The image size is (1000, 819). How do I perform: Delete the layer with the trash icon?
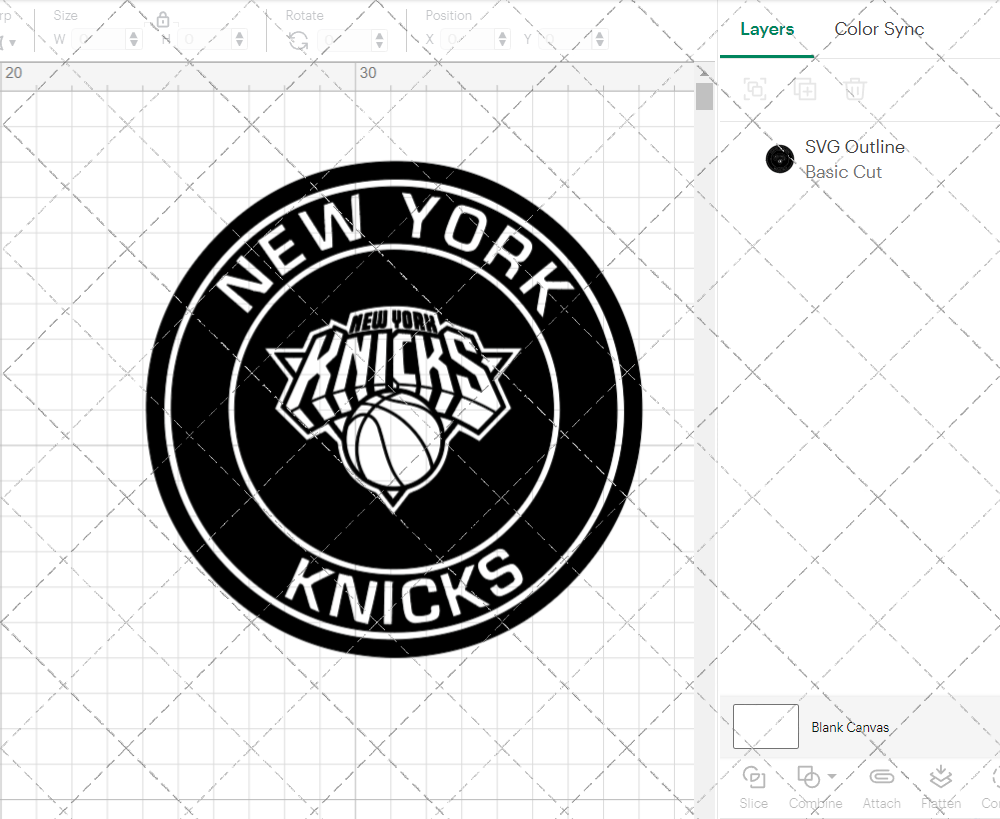point(853,89)
